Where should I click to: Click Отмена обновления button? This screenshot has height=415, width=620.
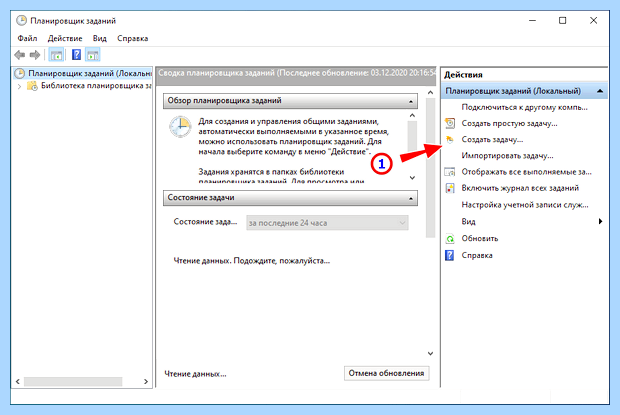[x=386, y=373]
